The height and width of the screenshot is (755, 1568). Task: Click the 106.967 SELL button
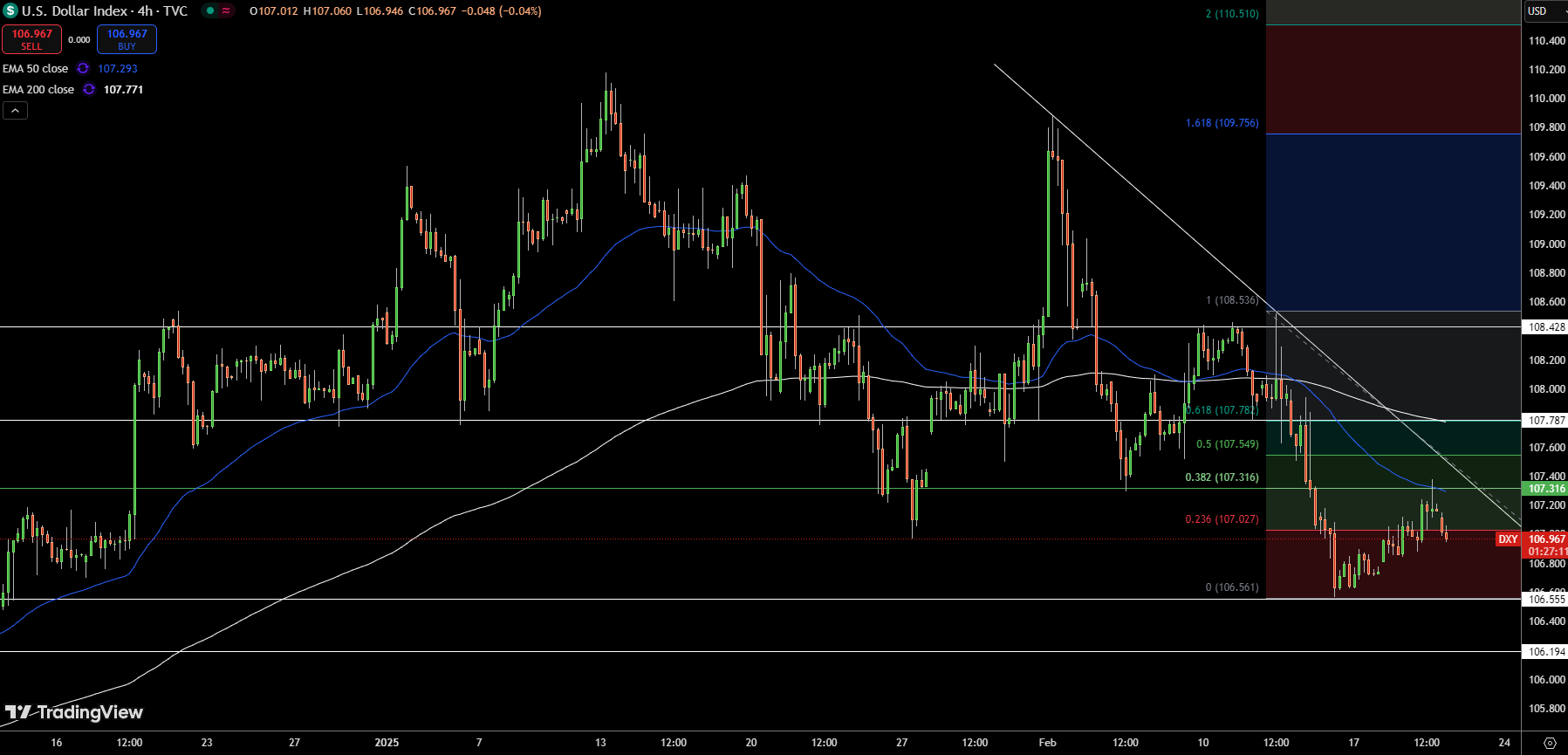(x=31, y=39)
